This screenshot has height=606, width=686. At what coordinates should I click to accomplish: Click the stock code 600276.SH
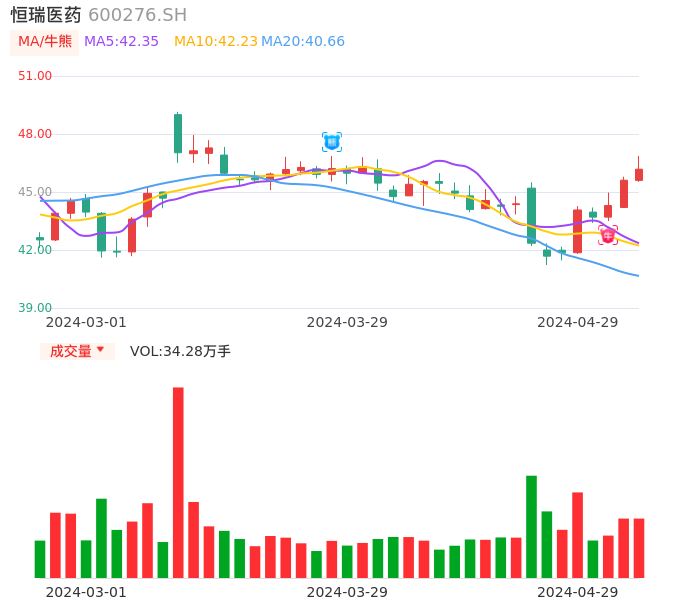click(x=137, y=15)
